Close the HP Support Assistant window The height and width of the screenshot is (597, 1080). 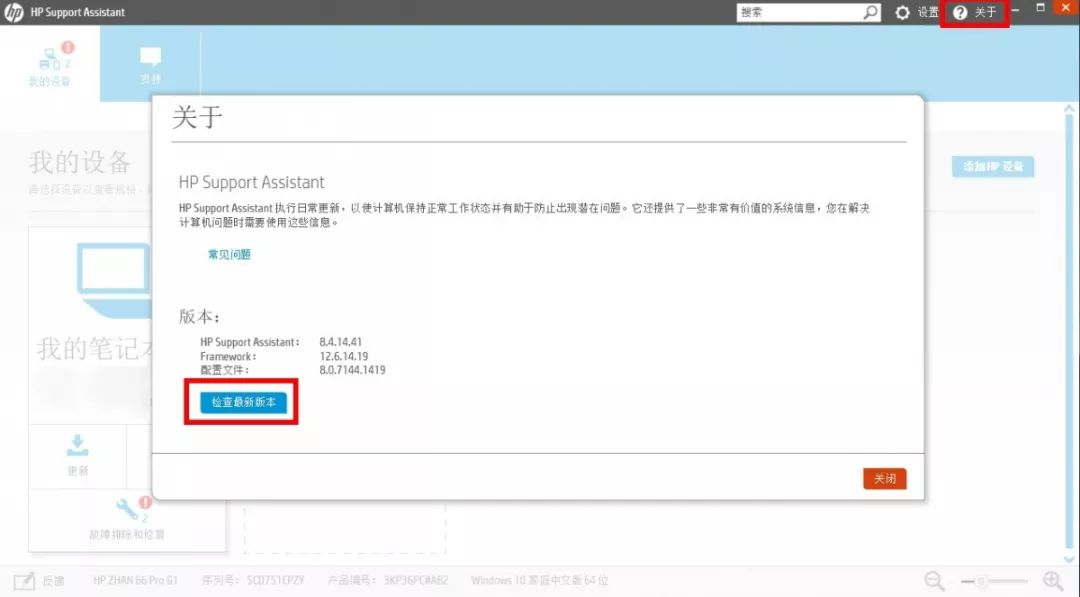(1066, 8)
